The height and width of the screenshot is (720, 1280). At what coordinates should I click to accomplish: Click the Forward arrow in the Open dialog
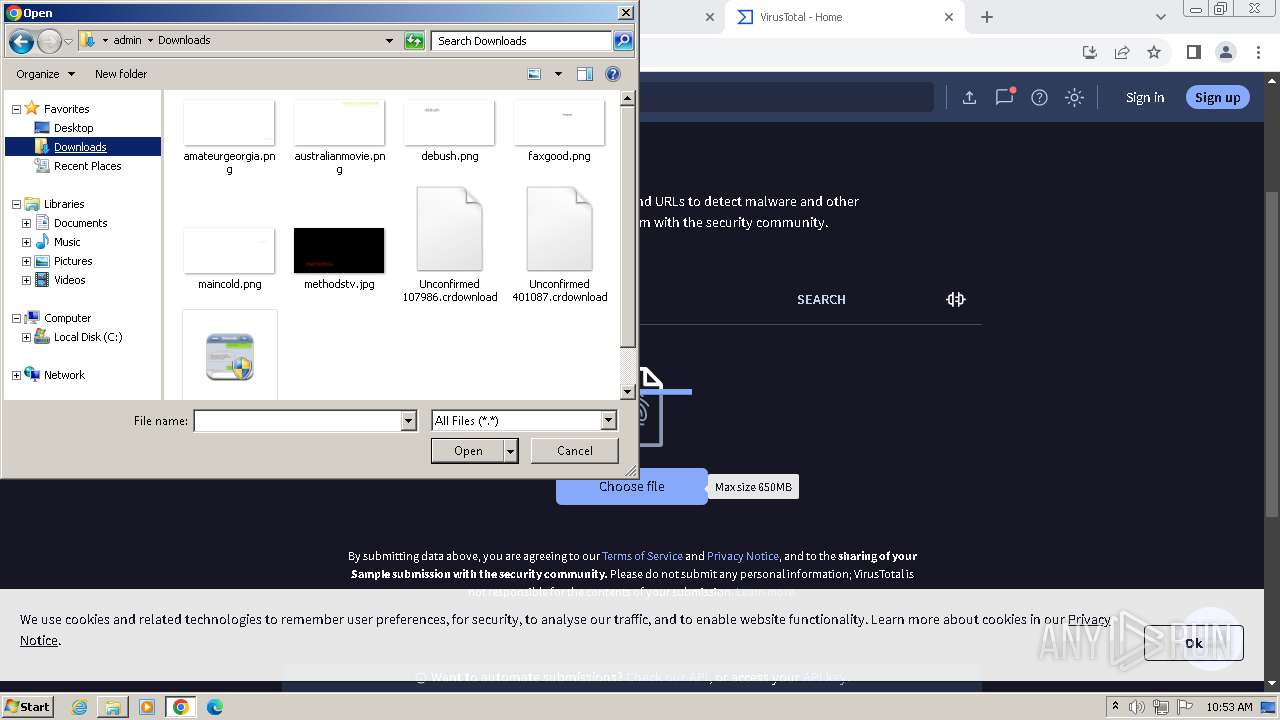click(49, 41)
